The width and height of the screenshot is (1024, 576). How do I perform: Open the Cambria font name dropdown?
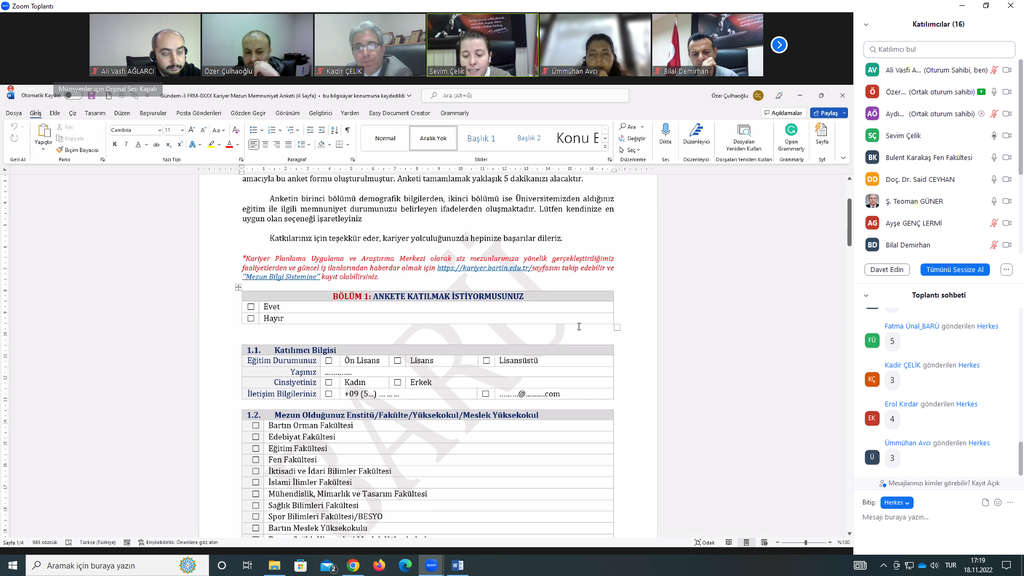click(158, 130)
